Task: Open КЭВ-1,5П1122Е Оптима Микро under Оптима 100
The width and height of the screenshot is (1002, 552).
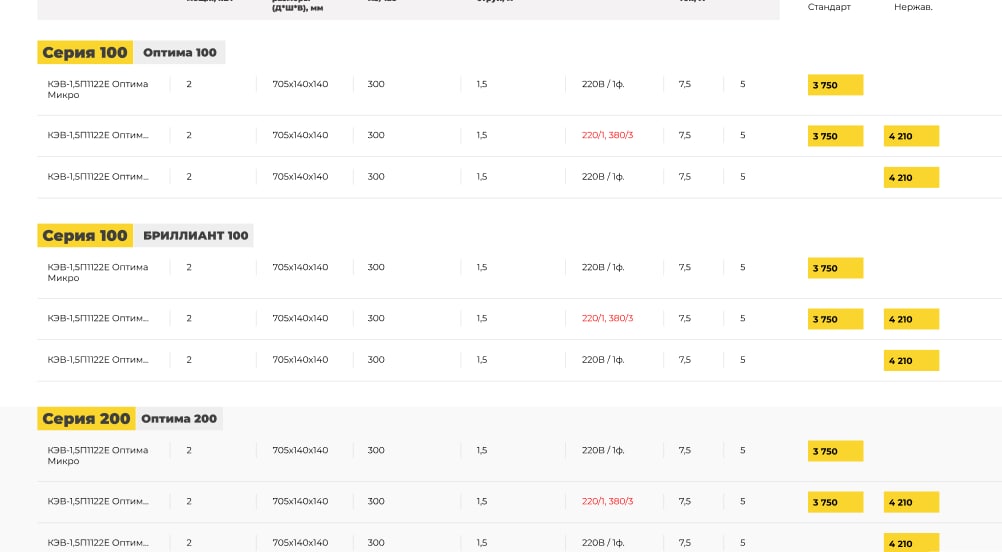Action: click(x=98, y=89)
